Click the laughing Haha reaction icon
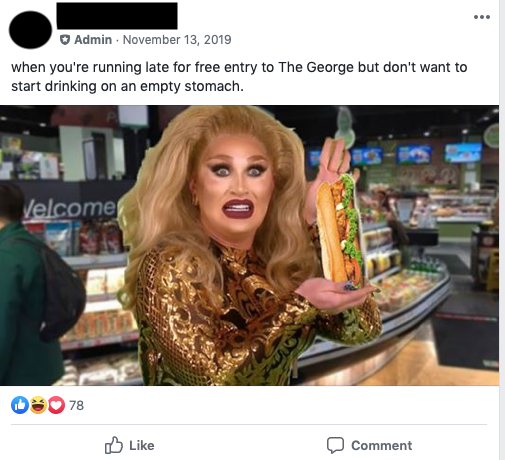This screenshot has height=460, width=505. pyautogui.click(x=38, y=405)
